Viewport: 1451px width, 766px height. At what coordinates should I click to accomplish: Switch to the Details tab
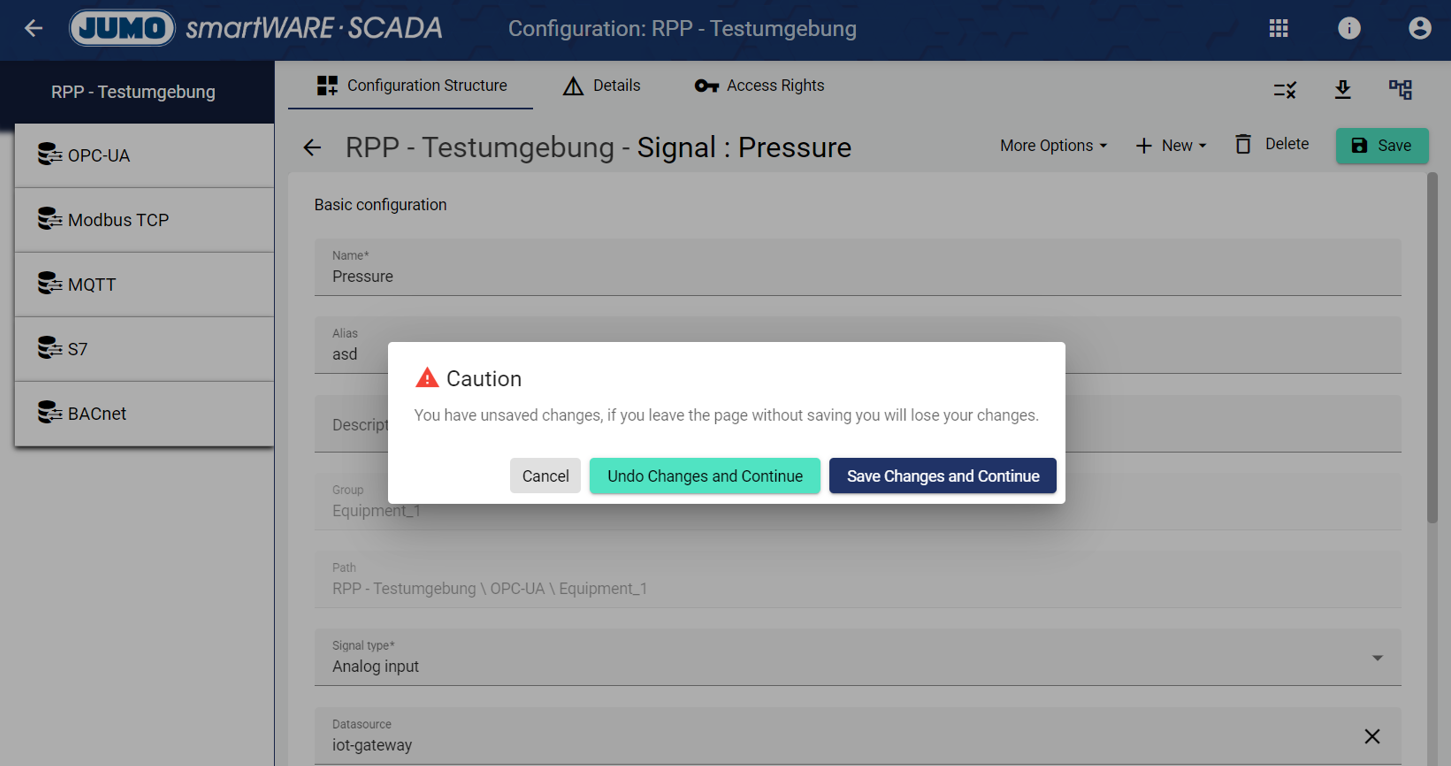pyautogui.click(x=602, y=86)
